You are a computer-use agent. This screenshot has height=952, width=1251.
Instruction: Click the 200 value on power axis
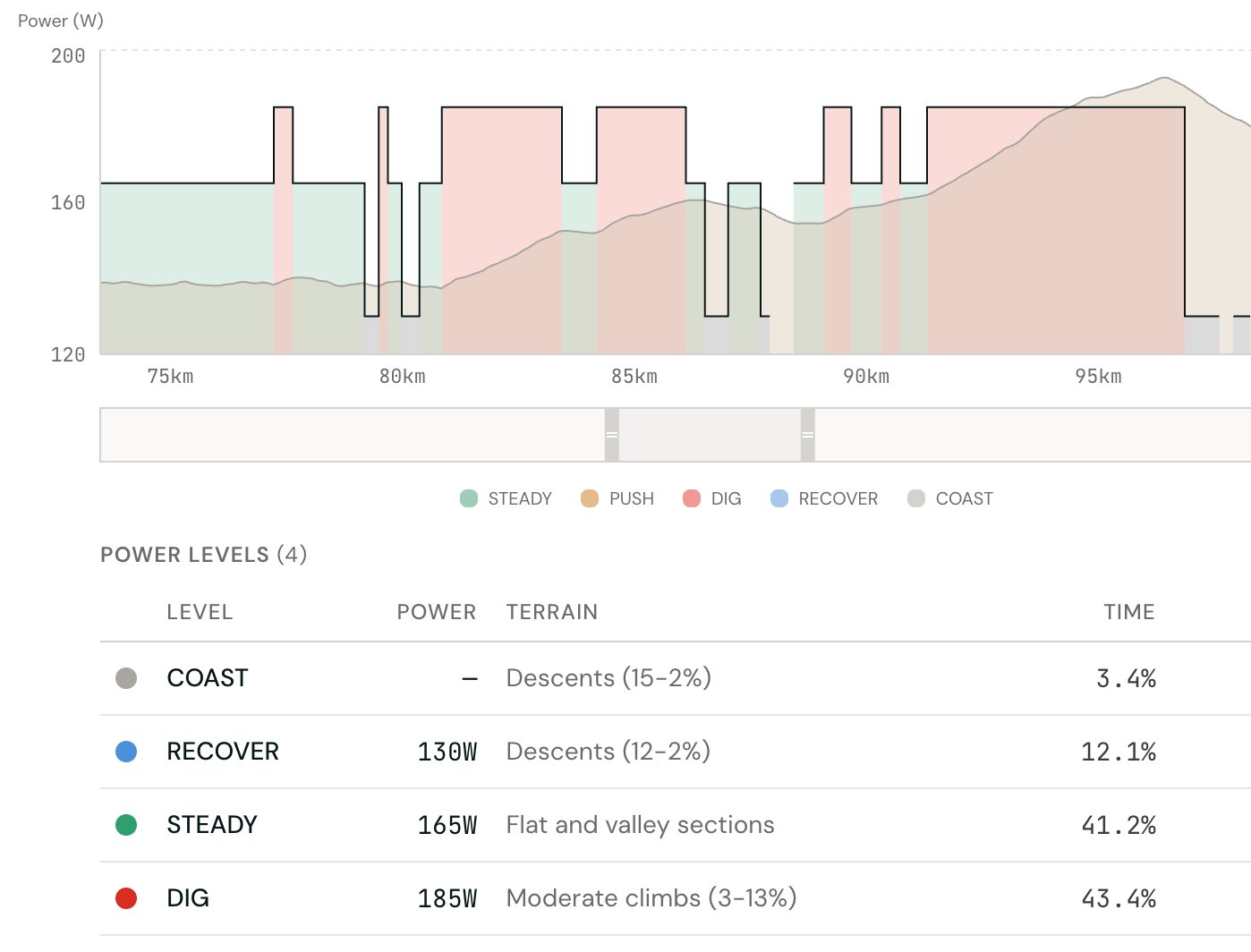[68, 55]
